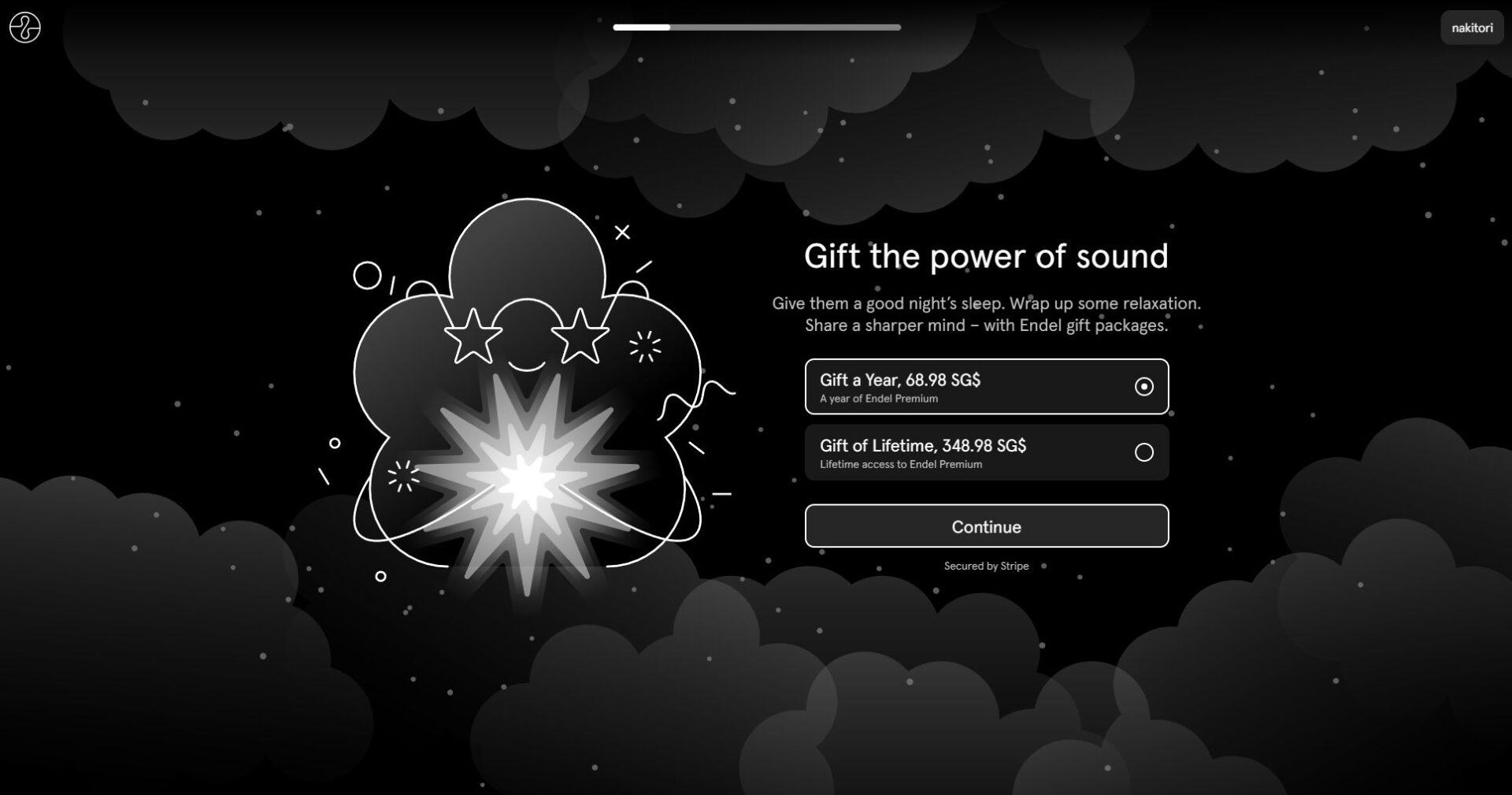
Task: Select the Gift of Lifetime radio button
Action: (1143, 452)
